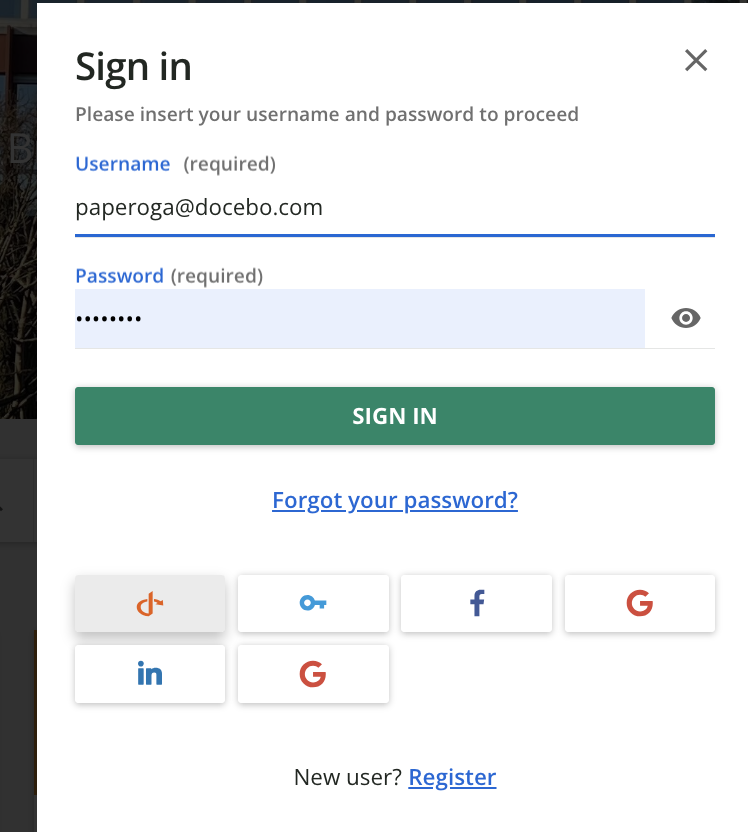Open the Forgot your password link
Image resolution: width=748 pixels, height=832 pixels.
(395, 500)
